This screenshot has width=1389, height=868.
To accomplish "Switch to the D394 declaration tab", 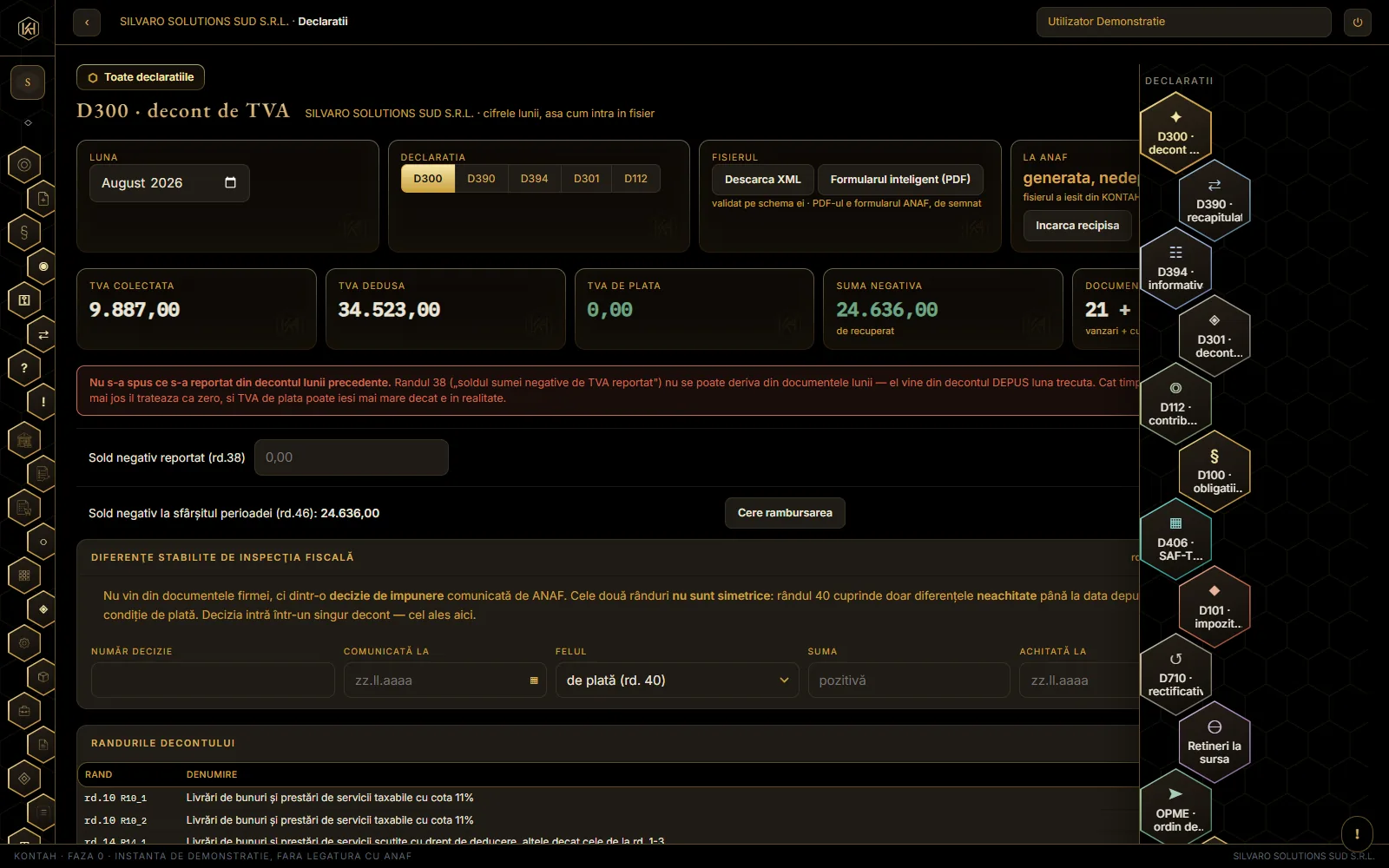I will coord(534,179).
